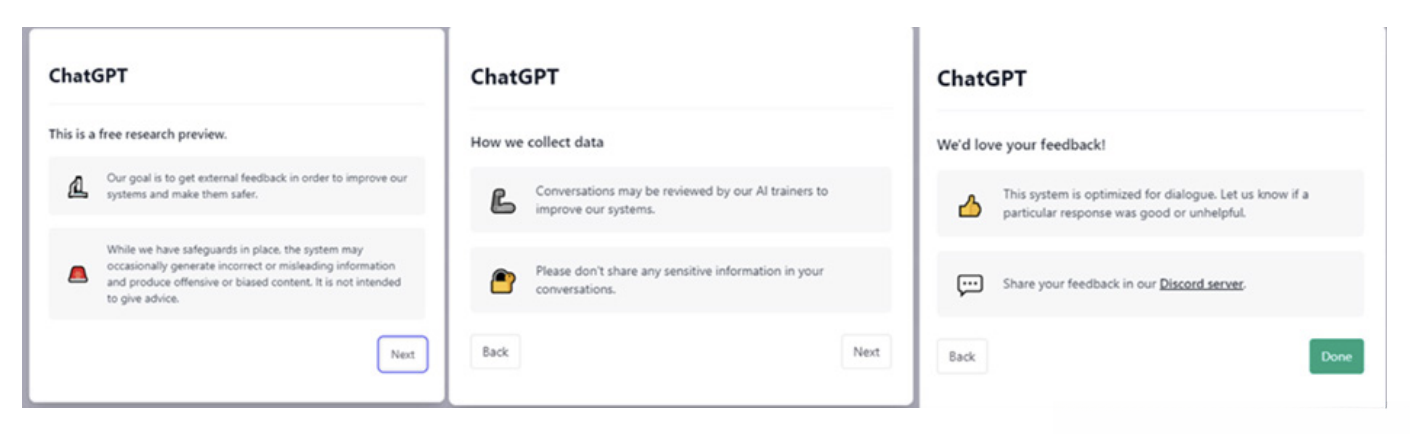Screen dimensions: 1410x444
Task: Click the 'How we collect data' heading
Action: [537, 142]
